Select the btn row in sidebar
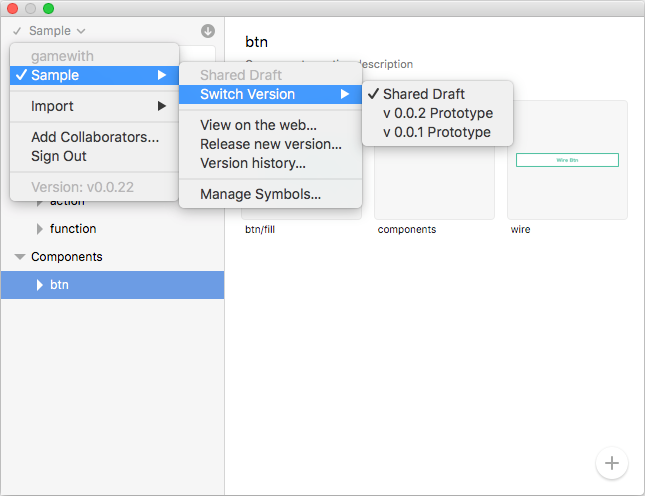This screenshot has width=645, height=496. (x=112, y=285)
